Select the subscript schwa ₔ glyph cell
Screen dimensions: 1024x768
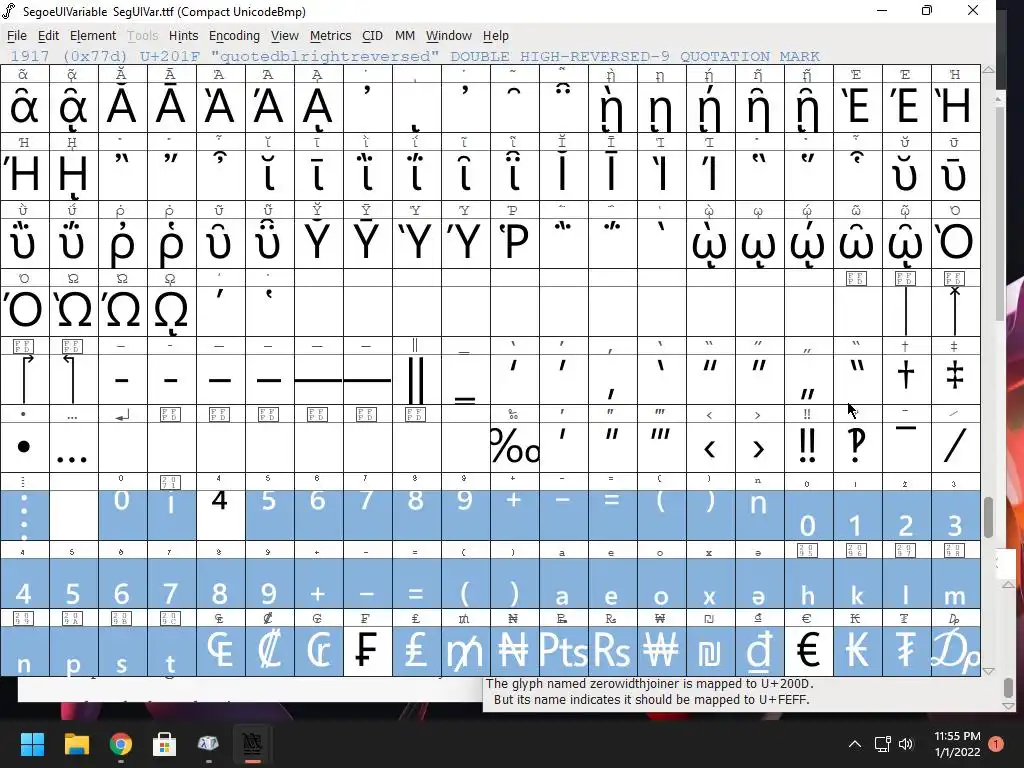point(760,583)
